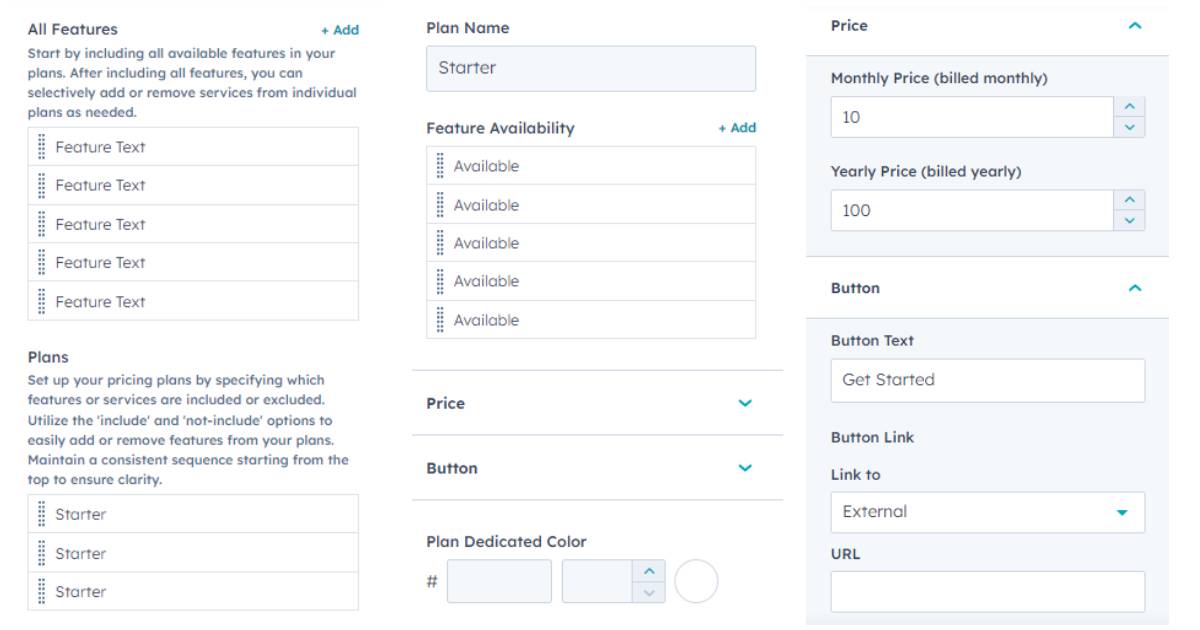Click drag handle of first Feature Text row
This screenshot has width=1200, height=630.
[41, 147]
